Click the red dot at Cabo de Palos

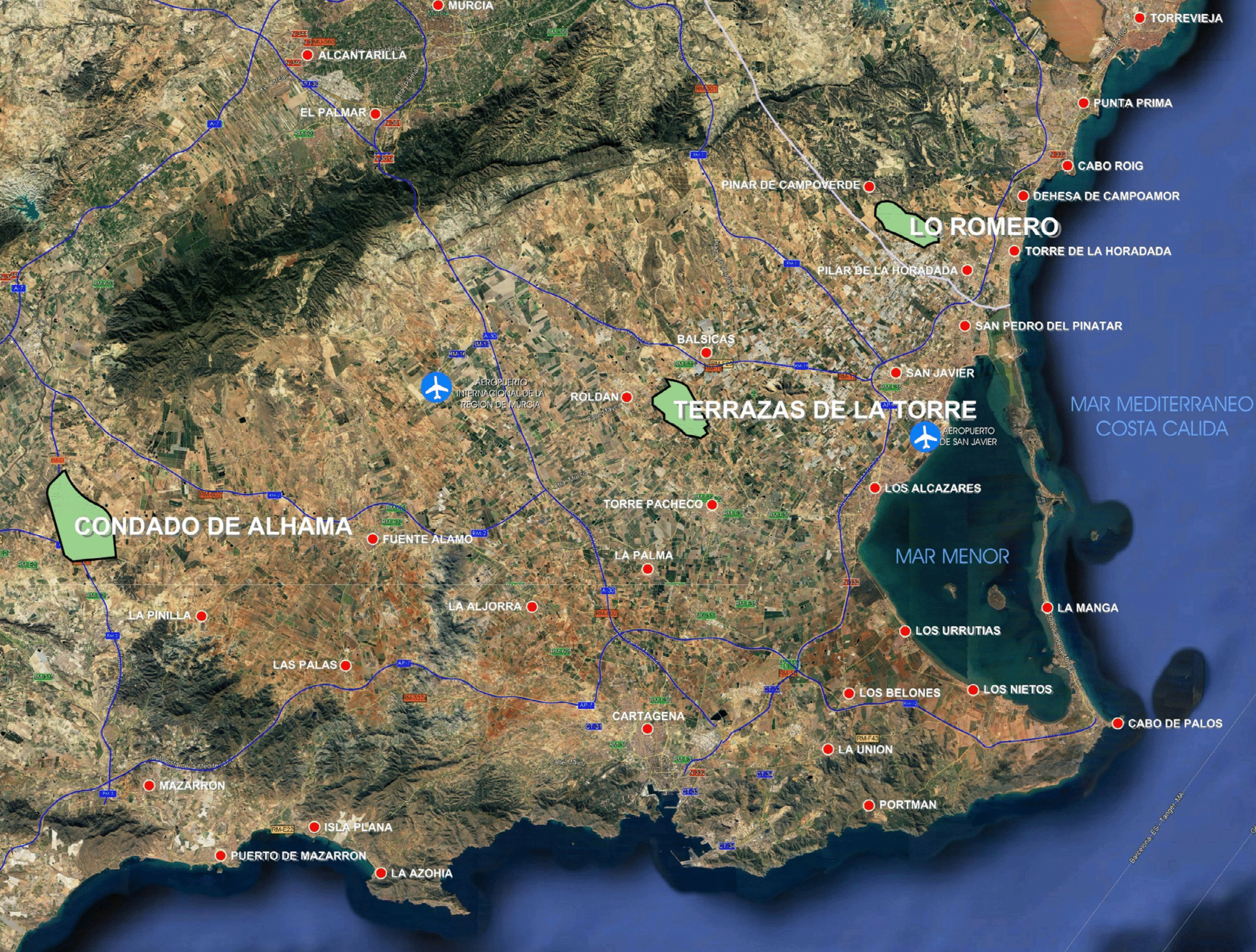point(1117,723)
